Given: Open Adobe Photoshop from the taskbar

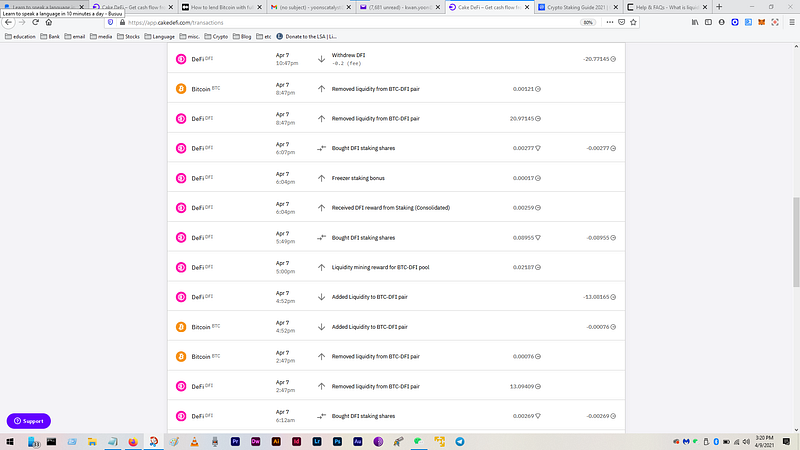Looking at the screenshot, I should point(337,441).
